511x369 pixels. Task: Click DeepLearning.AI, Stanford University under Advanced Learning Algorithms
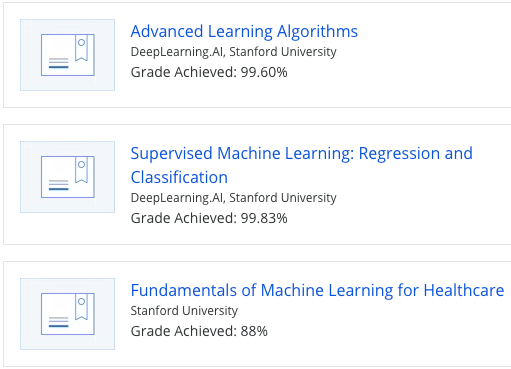(233, 52)
